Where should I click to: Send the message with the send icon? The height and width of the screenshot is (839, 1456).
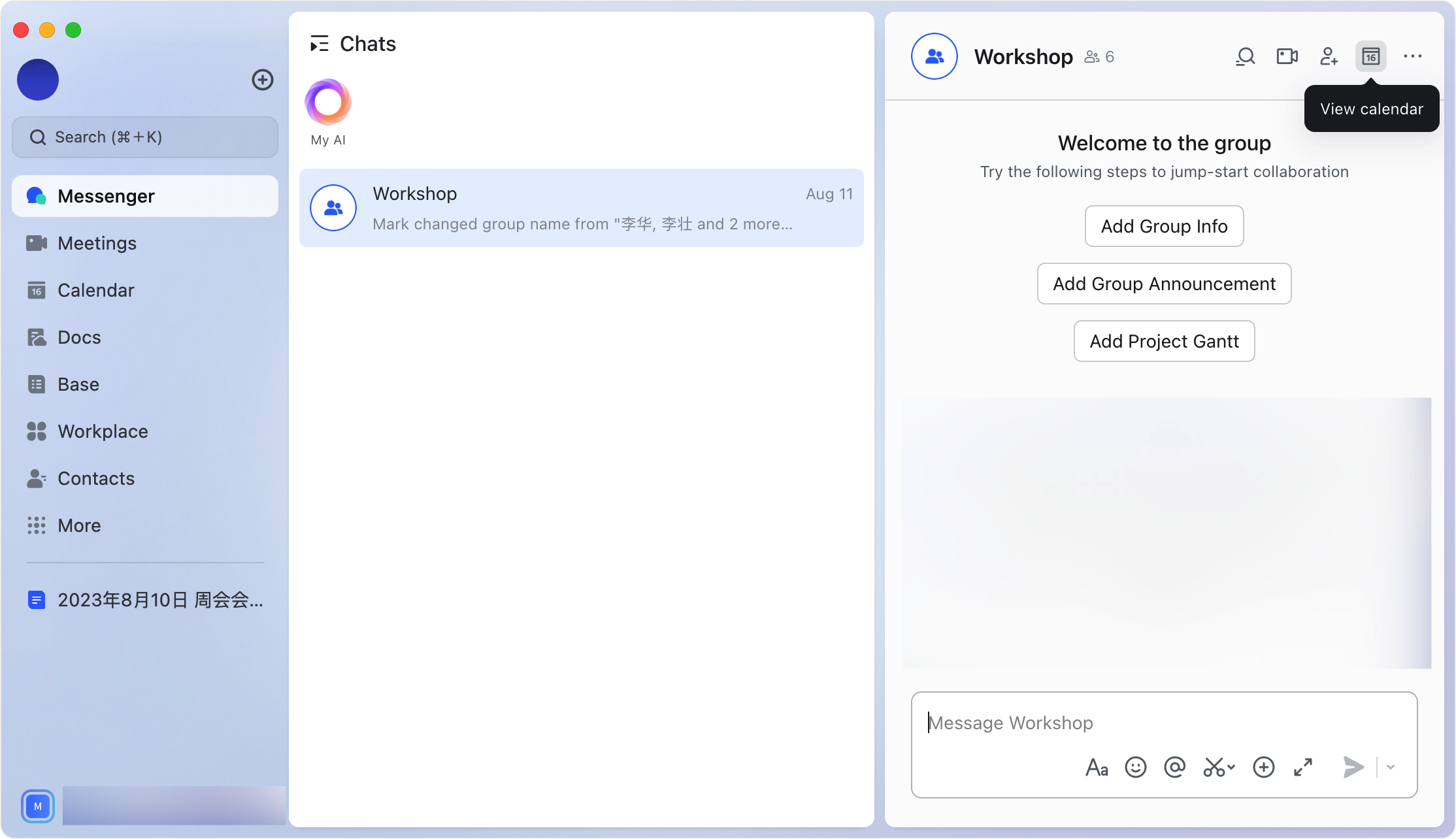pos(1352,767)
